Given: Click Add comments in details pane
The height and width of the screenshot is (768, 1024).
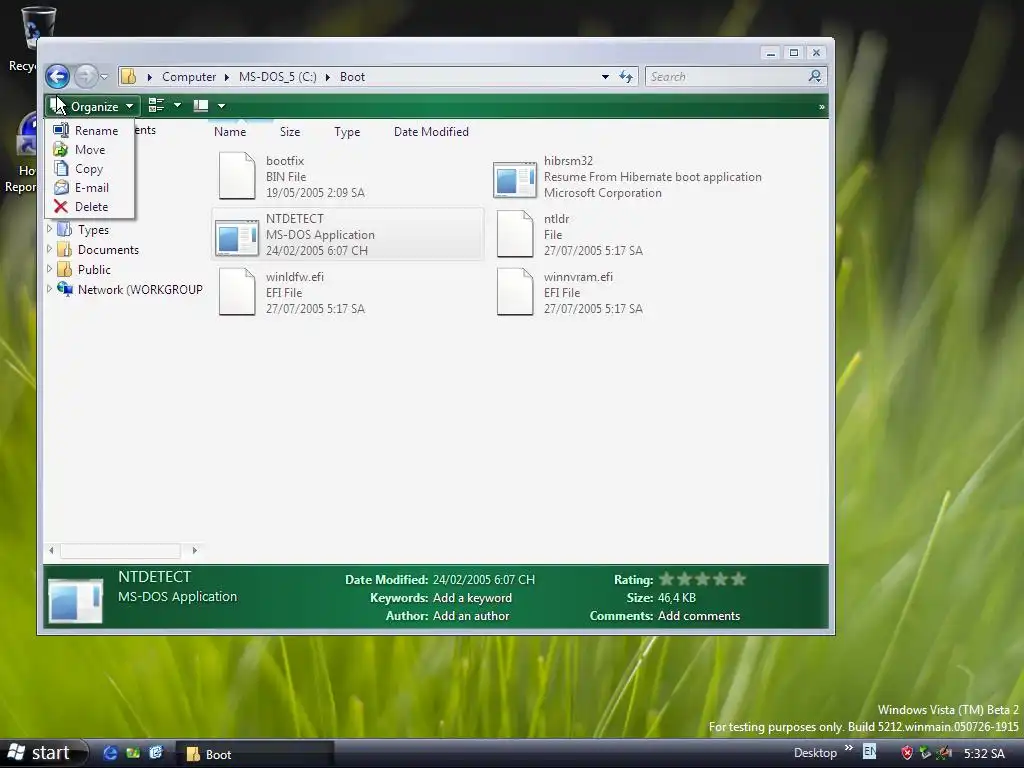Looking at the screenshot, I should point(699,616).
